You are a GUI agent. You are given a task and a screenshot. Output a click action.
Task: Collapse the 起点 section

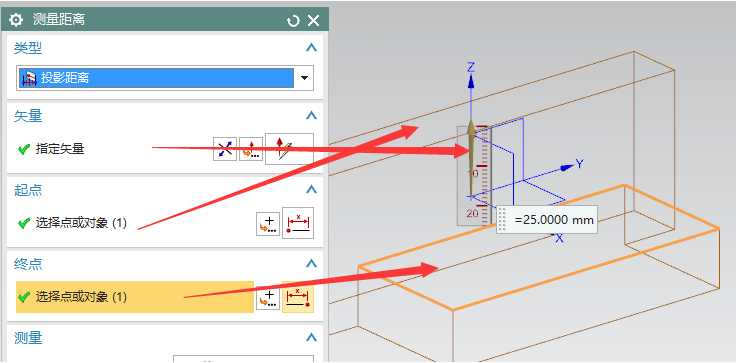pyautogui.click(x=311, y=189)
